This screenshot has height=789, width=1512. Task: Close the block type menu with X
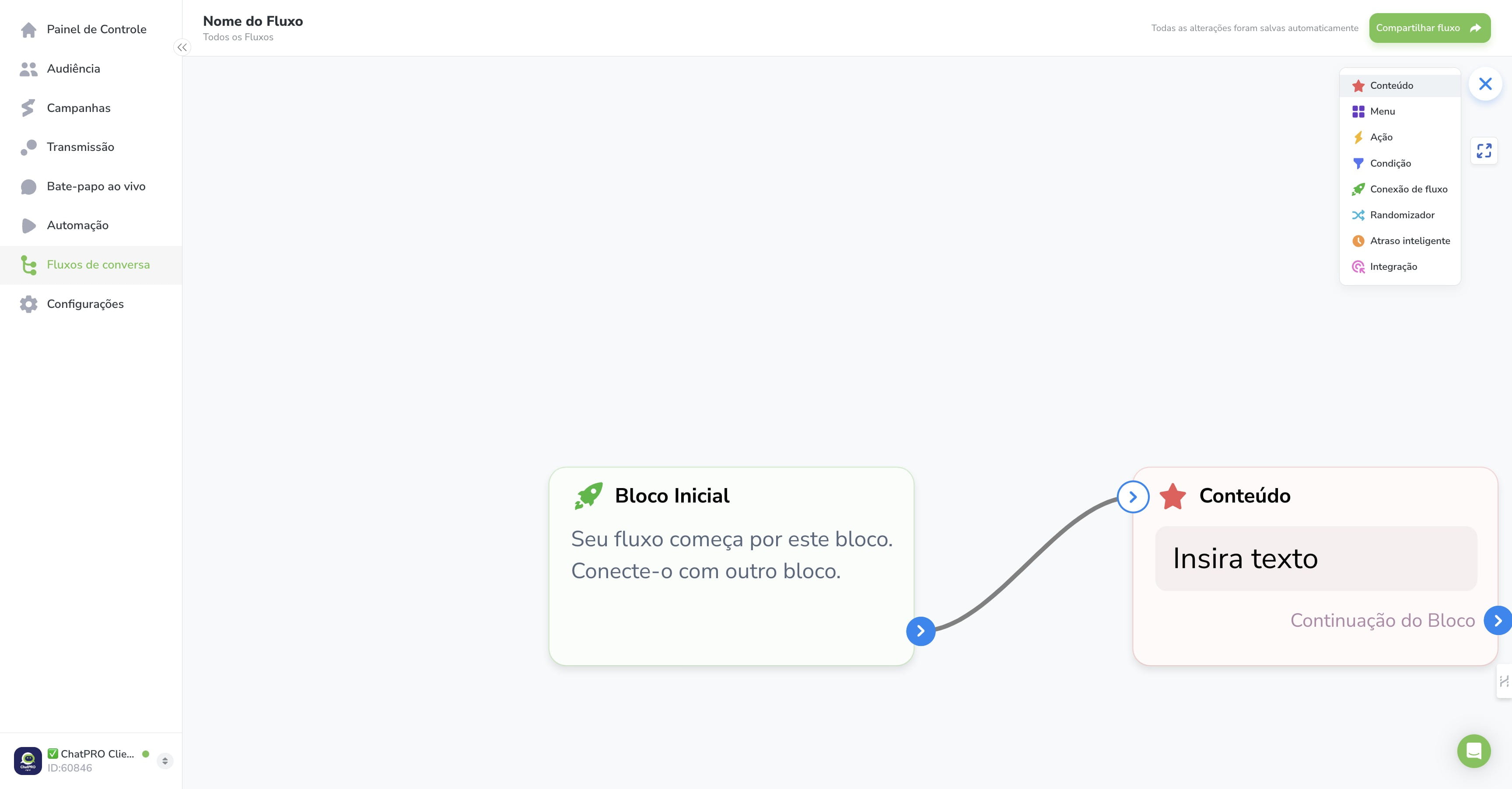point(1485,84)
